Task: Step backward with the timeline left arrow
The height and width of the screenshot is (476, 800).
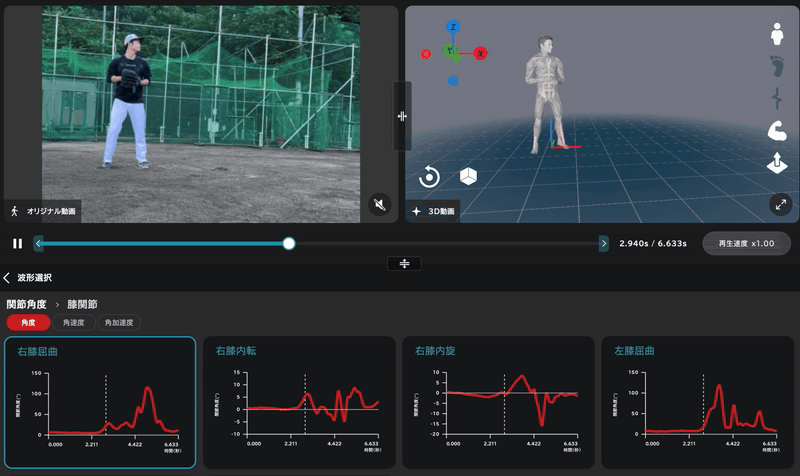Action: click(x=38, y=244)
